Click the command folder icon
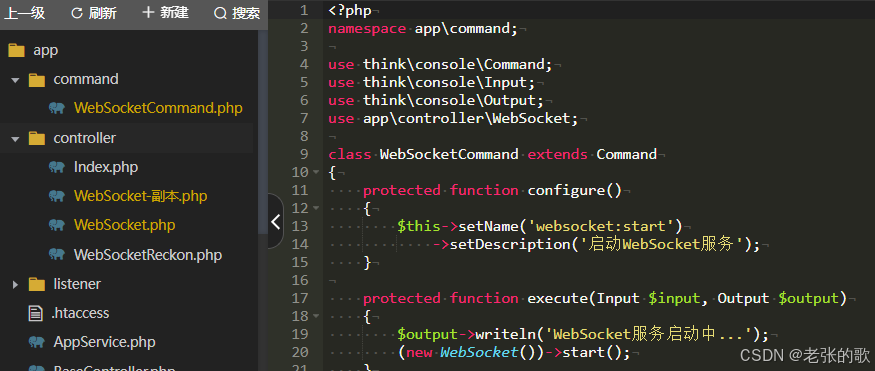The width and height of the screenshot is (875, 371). click(x=36, y=80)
